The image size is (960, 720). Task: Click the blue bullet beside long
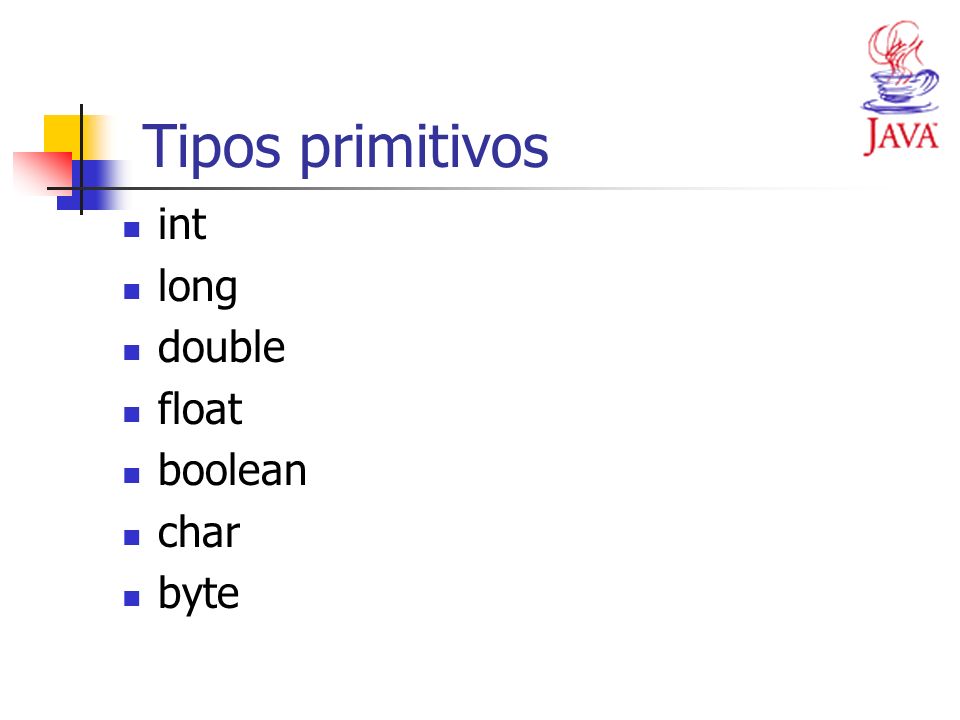(132, 291)
